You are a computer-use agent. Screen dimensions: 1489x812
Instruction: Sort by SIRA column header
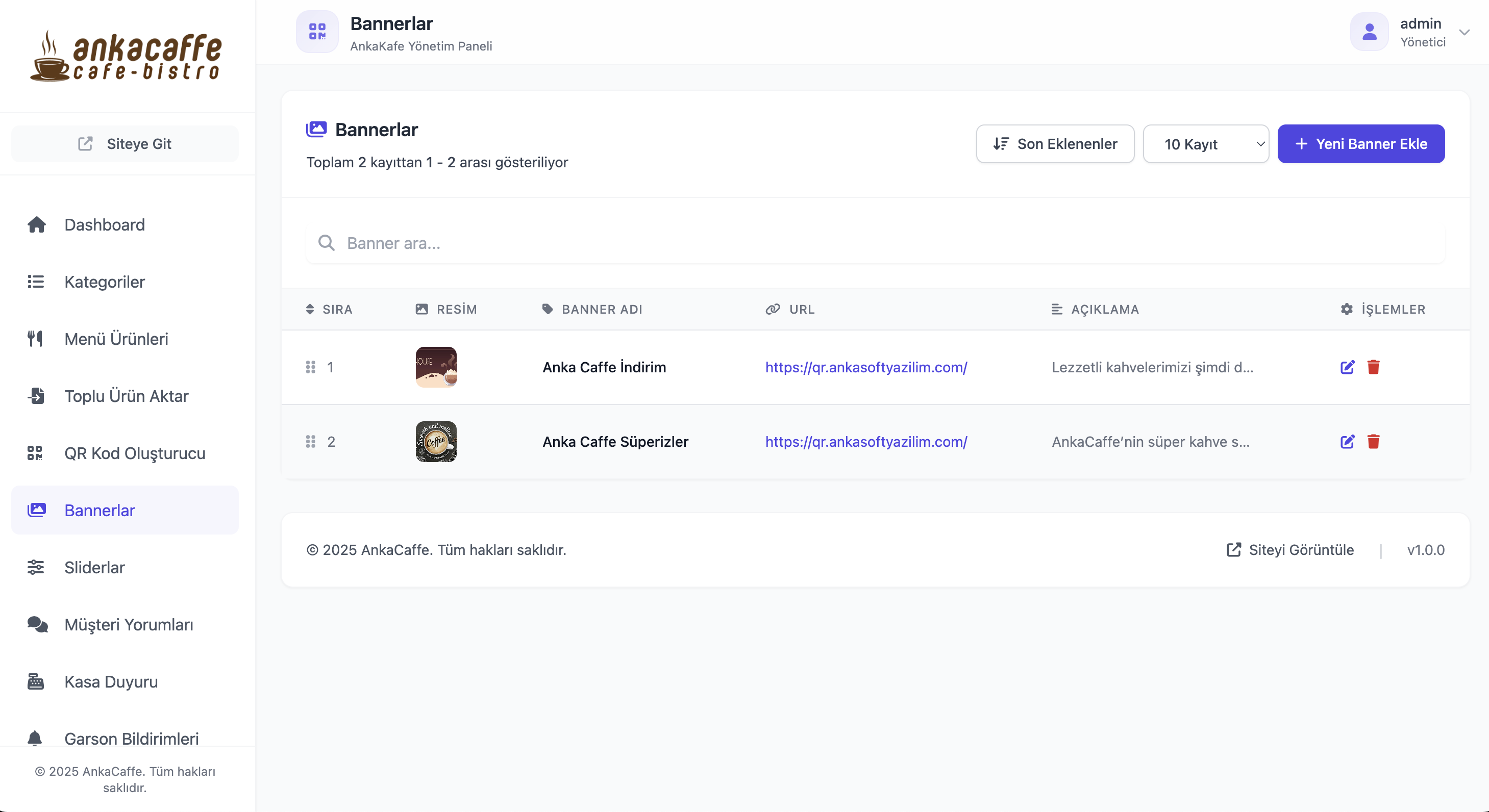point(330,309)
